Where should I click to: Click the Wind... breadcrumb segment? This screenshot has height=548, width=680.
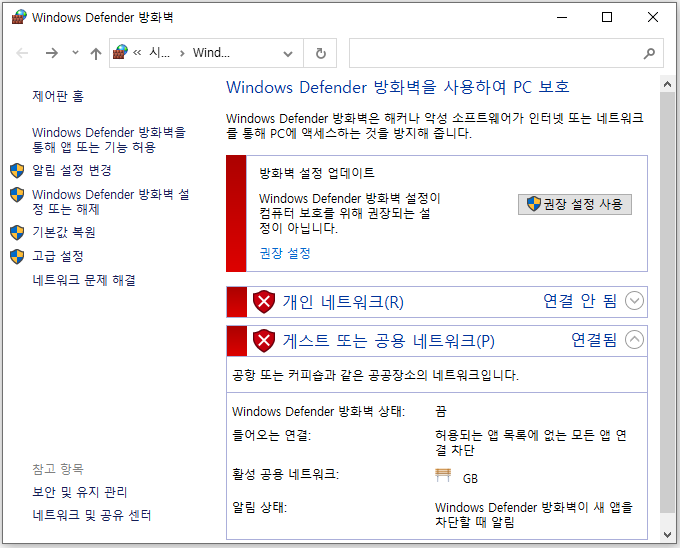pyautogui.click(x=211, y=53)
